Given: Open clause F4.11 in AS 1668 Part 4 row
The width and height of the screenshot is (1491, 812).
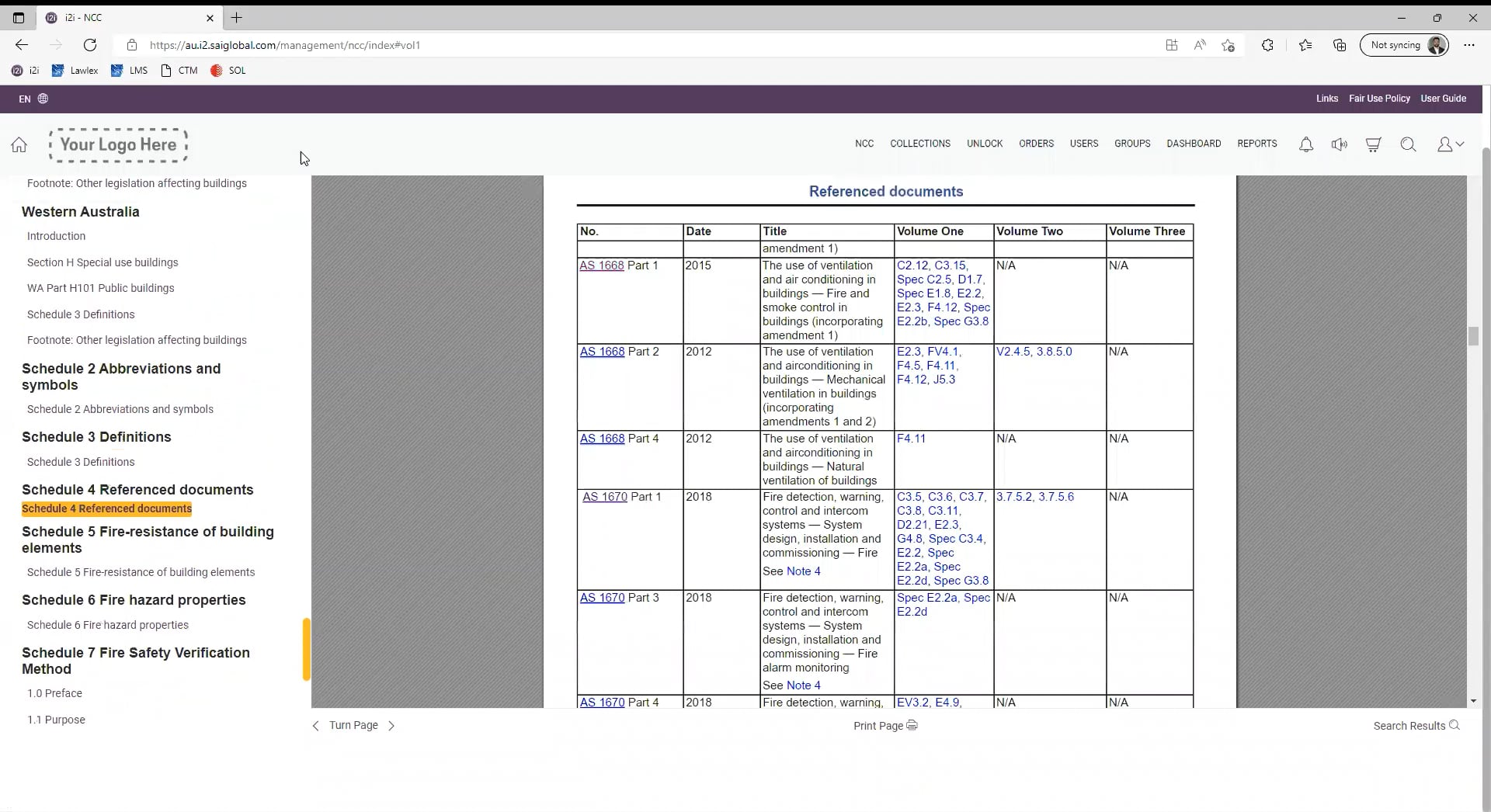Looking at the screenshot, I should [911, 439].
